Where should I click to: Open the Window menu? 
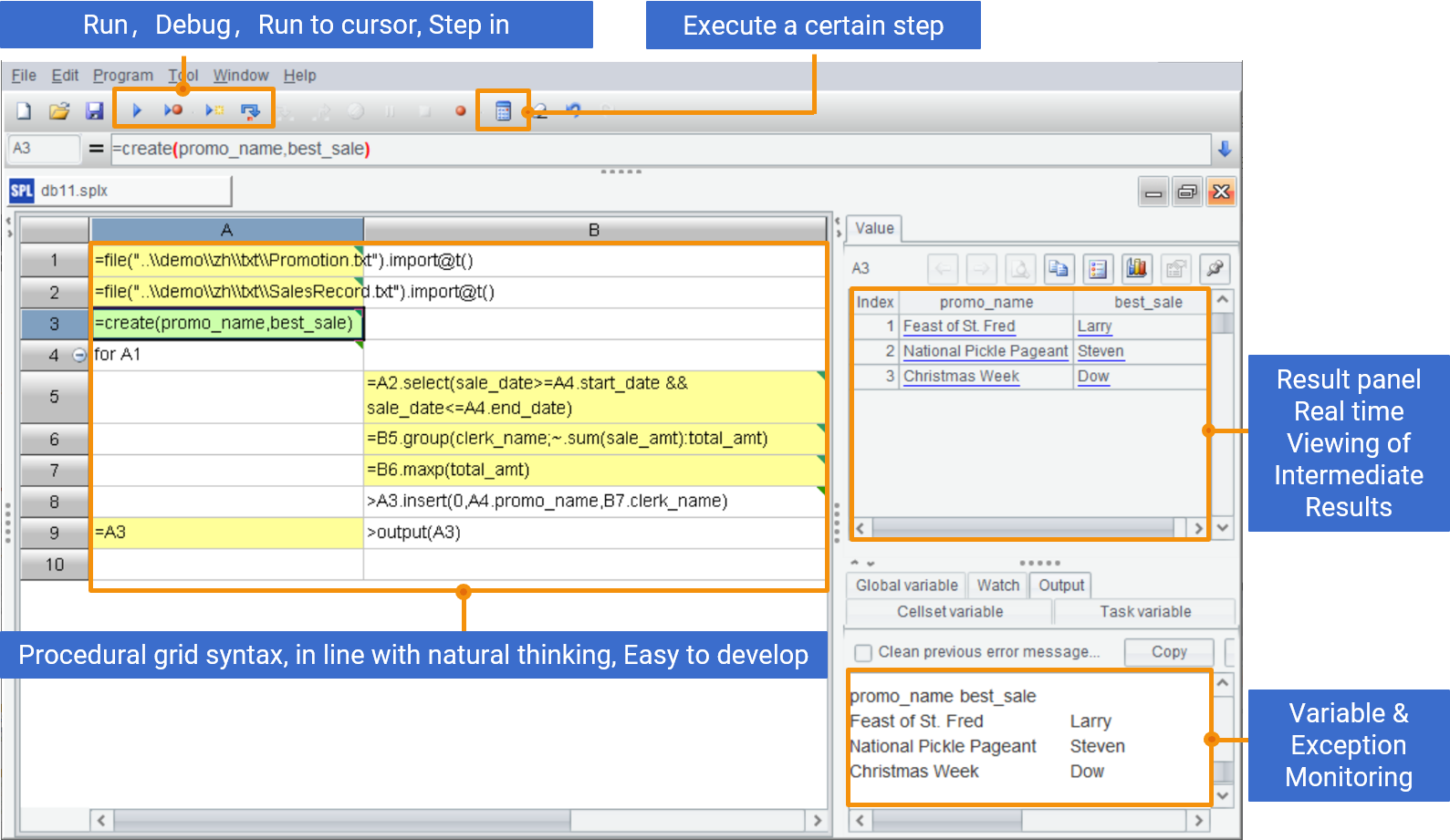pos(241,76)
